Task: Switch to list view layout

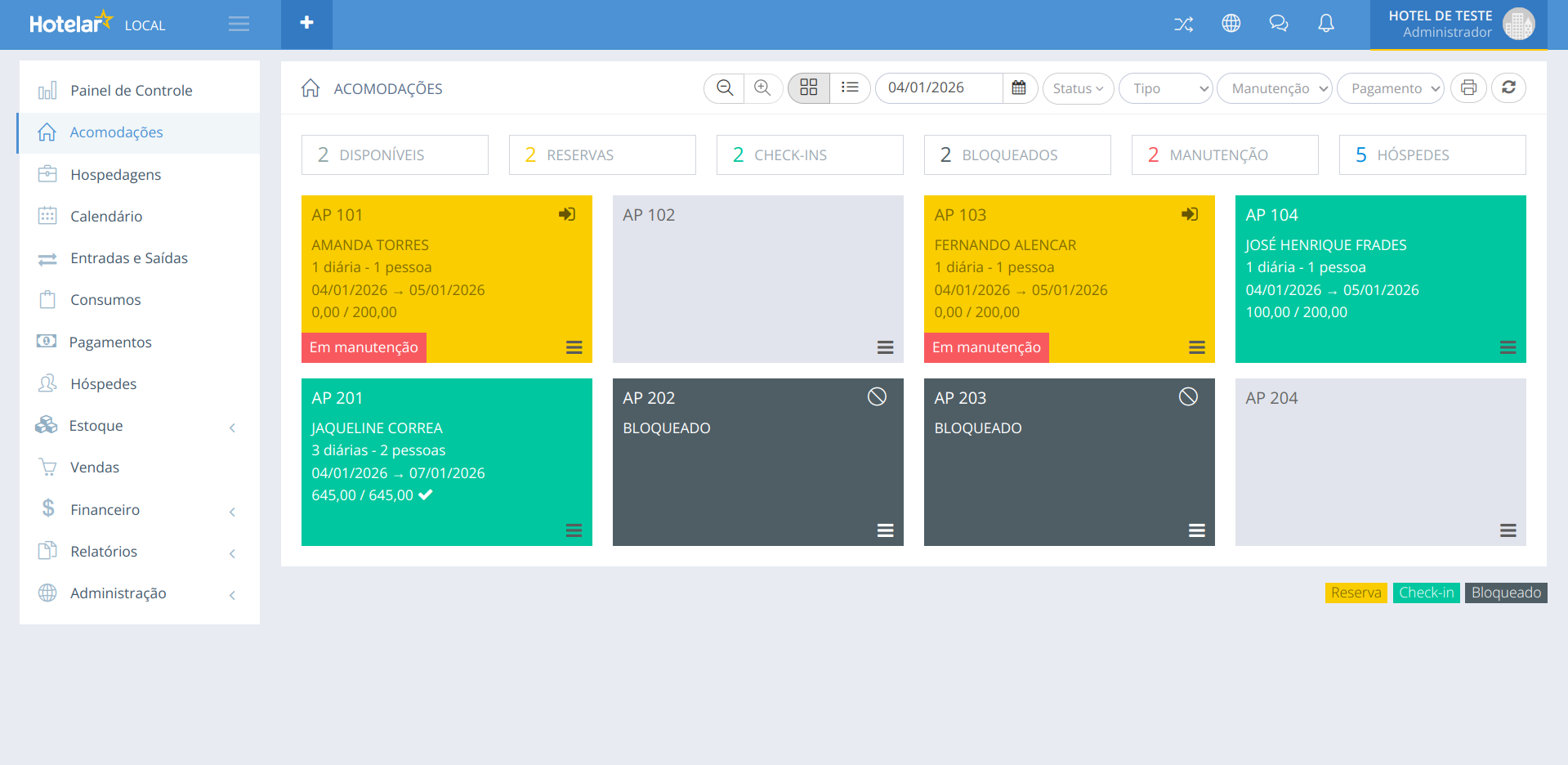Action: (x=850, y=88)
